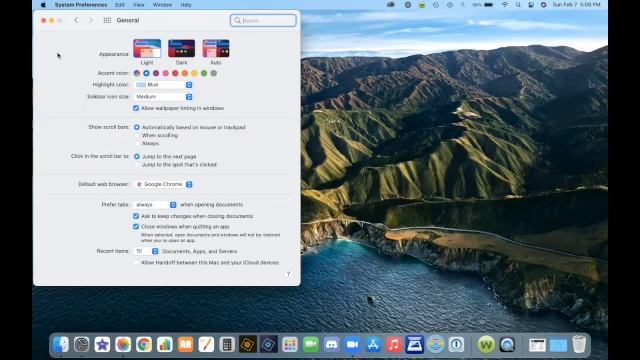Image resolution: width=640 pixels, height=360 pixels.
Task: Launch Google Chrome from the Dock
Action: [144, 345]
